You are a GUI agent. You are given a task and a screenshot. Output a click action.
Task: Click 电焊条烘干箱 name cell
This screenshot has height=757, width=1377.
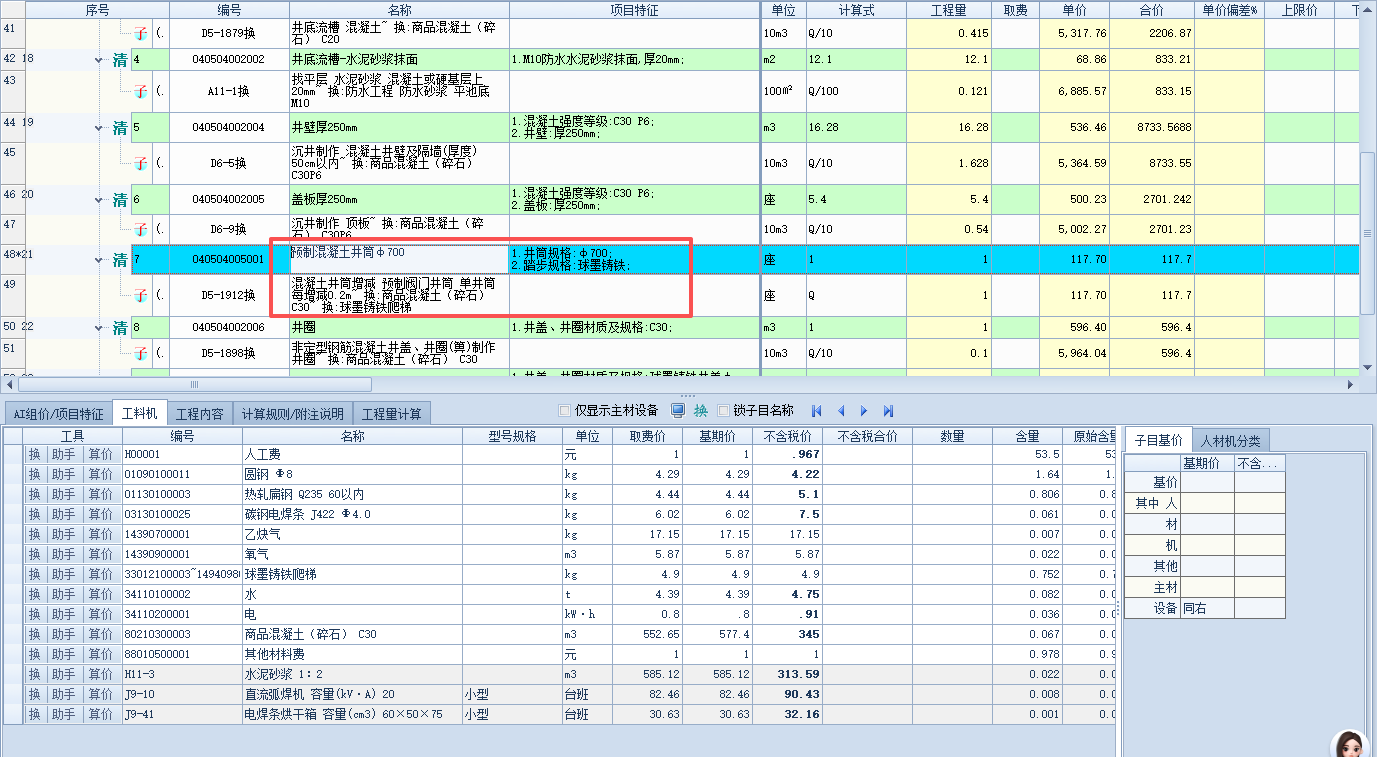(x=352, y=714)
